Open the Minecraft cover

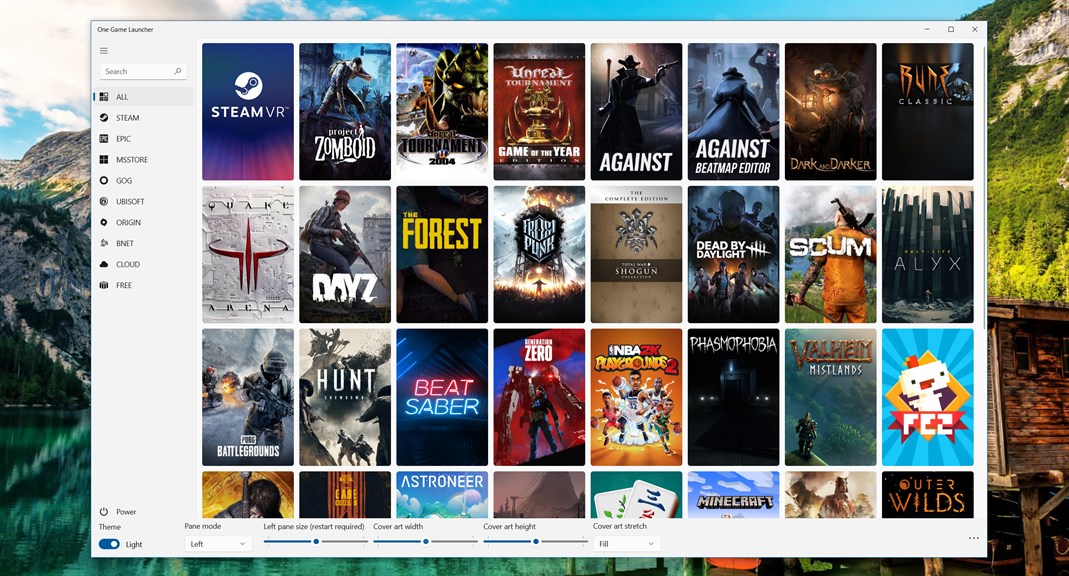[734, 495]
